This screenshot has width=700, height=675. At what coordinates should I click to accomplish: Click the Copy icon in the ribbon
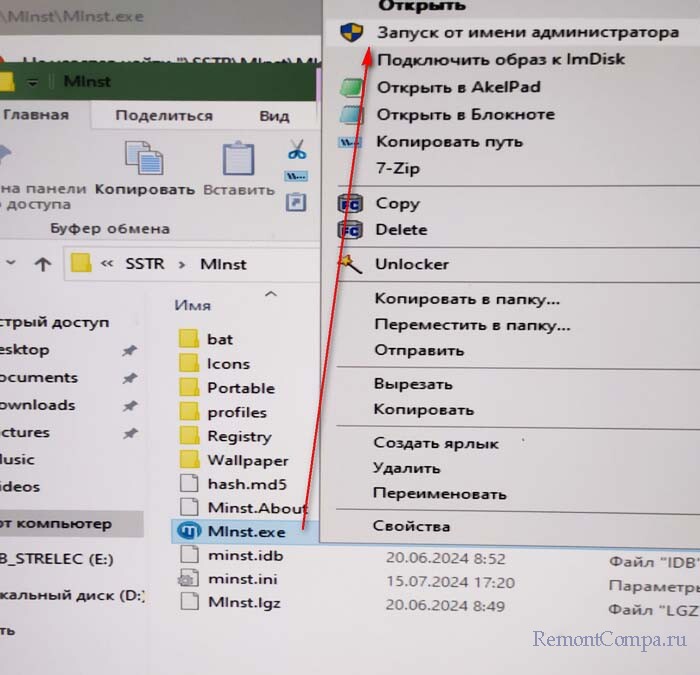tap(144, 159)
